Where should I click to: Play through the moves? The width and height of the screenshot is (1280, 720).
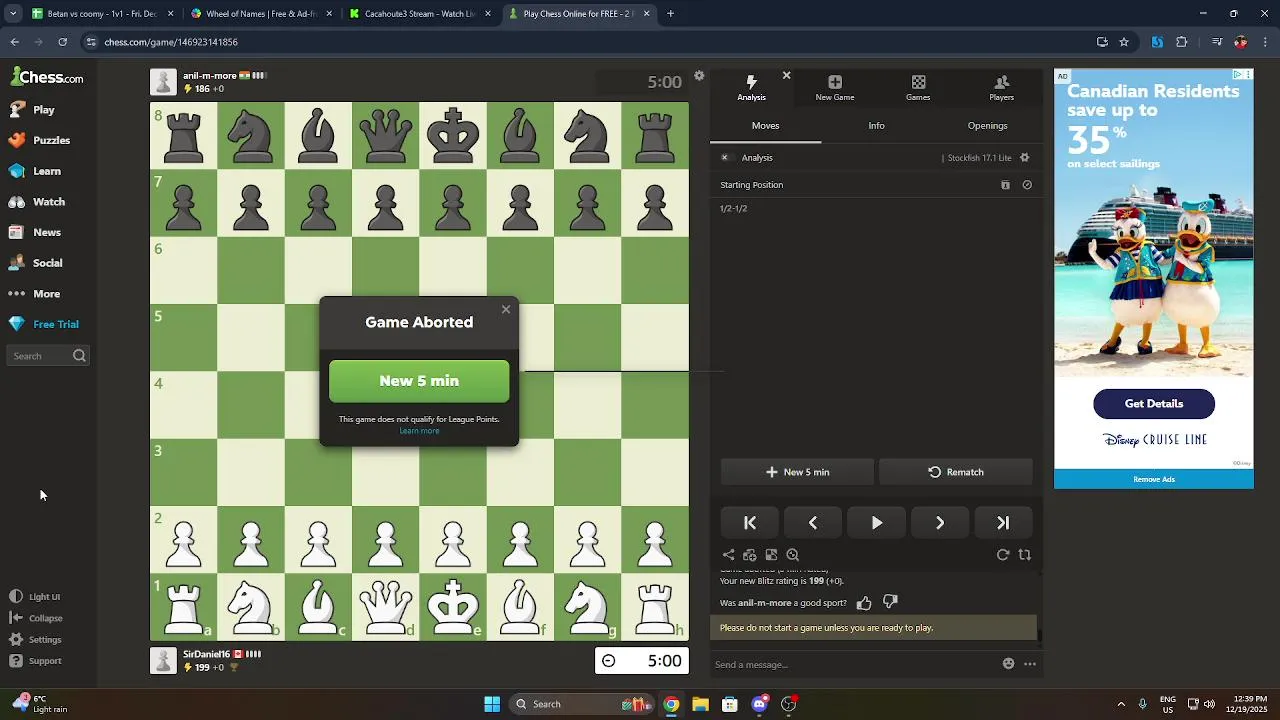877,523
